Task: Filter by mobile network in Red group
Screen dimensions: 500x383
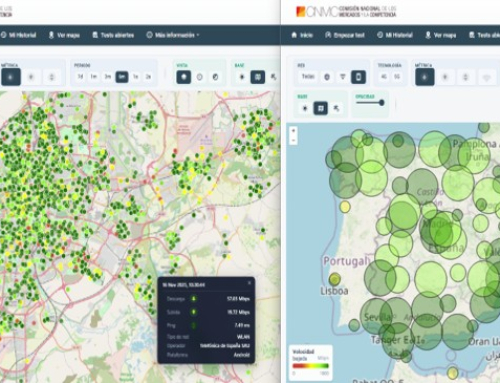Action: point(358,77)
